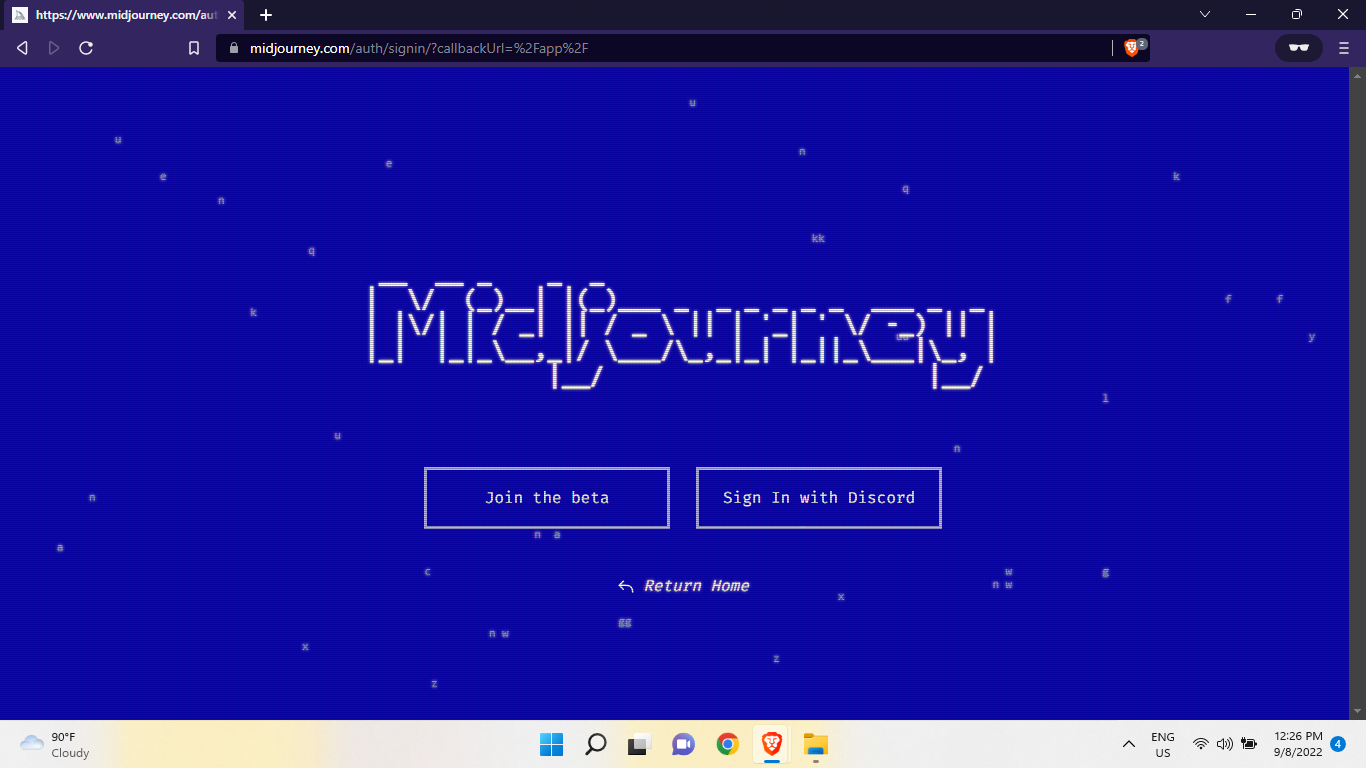This screenshot has width=1366, height=768.
Task: Minimize the browser window
Action: [1251, 15]
